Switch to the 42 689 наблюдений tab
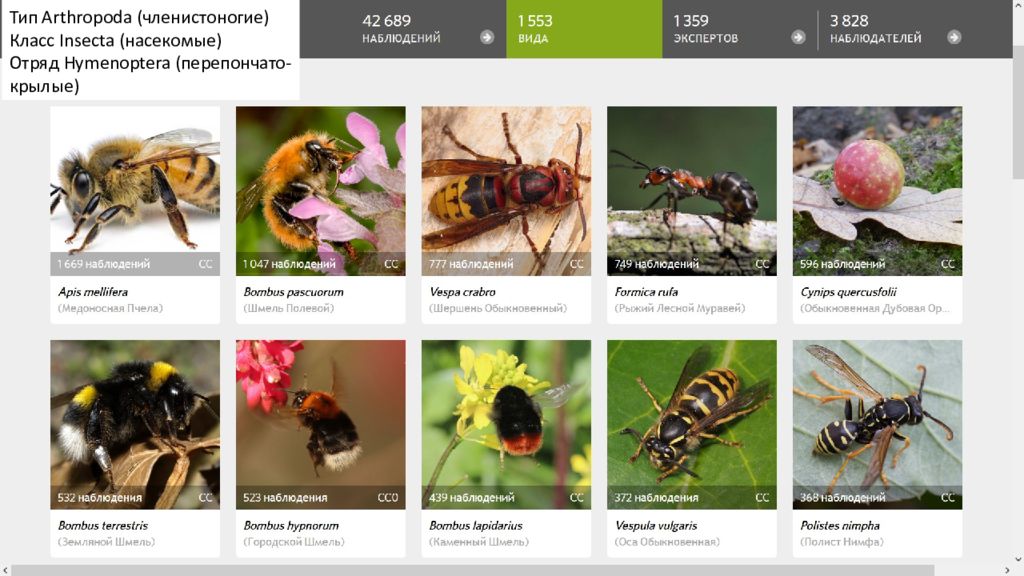 point(403,29)
